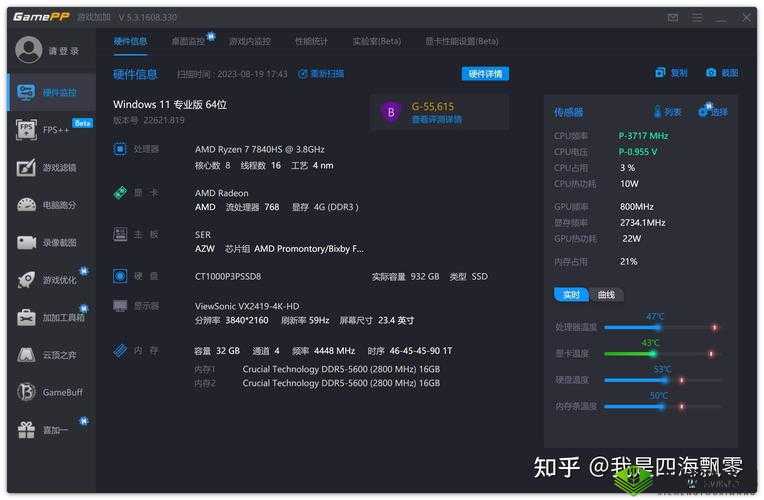
Task: Switch to the 实验室(Beta) tab
Action: click(x=377, y=41)
